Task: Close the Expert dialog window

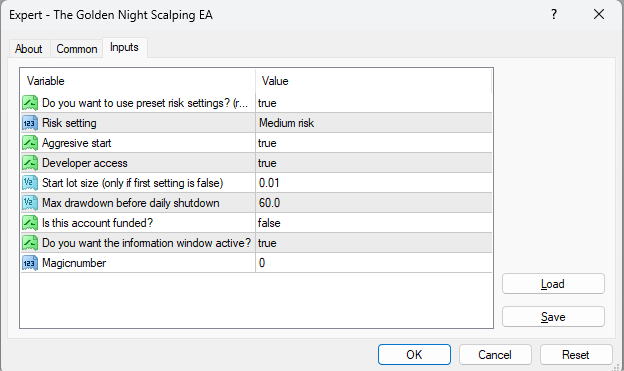Action: tap(599, 15)
